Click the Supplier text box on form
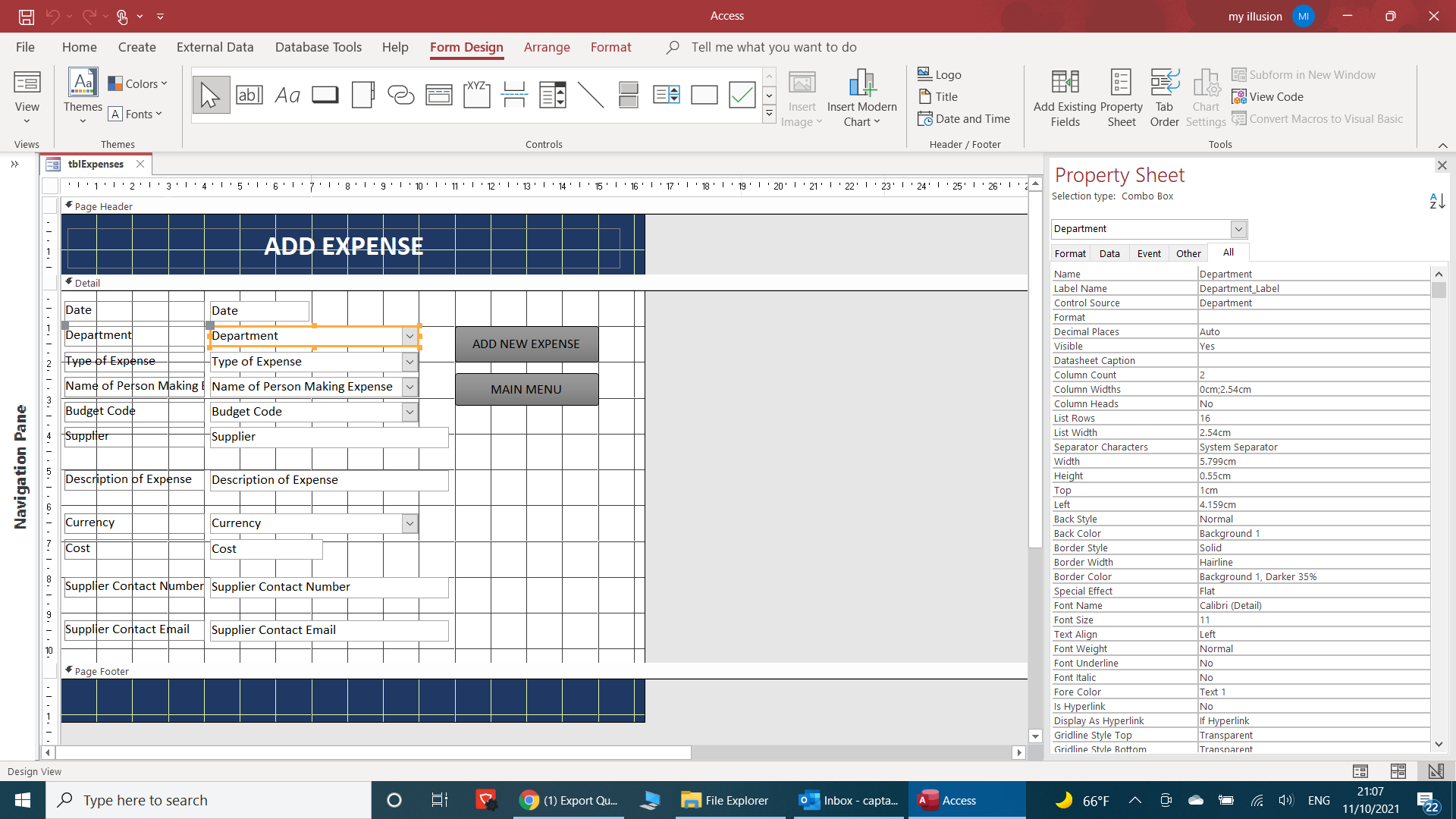Image resolution: width=1456 pixels, height=819 pixels. pos(329,438)
